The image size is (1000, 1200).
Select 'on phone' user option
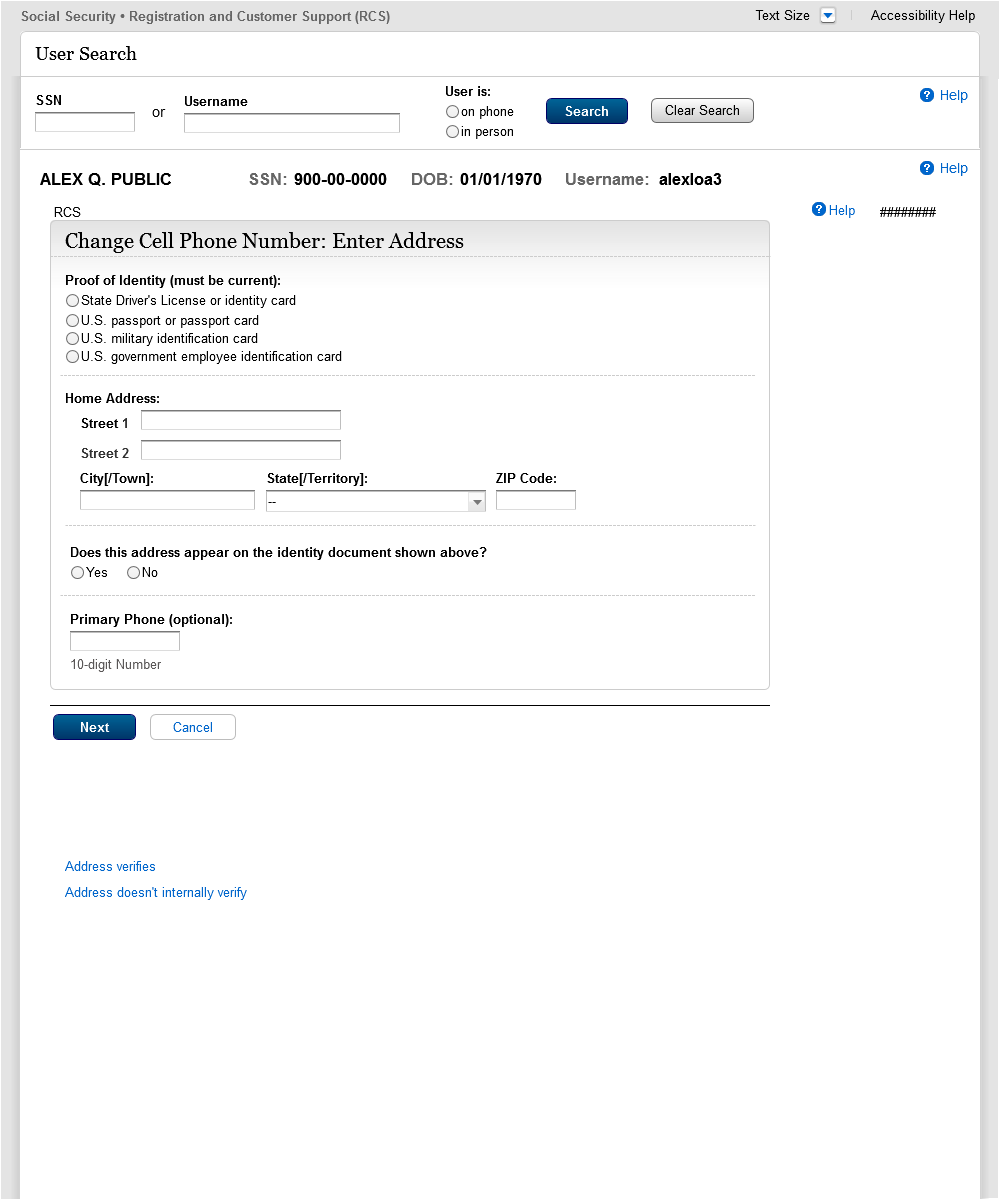pos(453,112)
